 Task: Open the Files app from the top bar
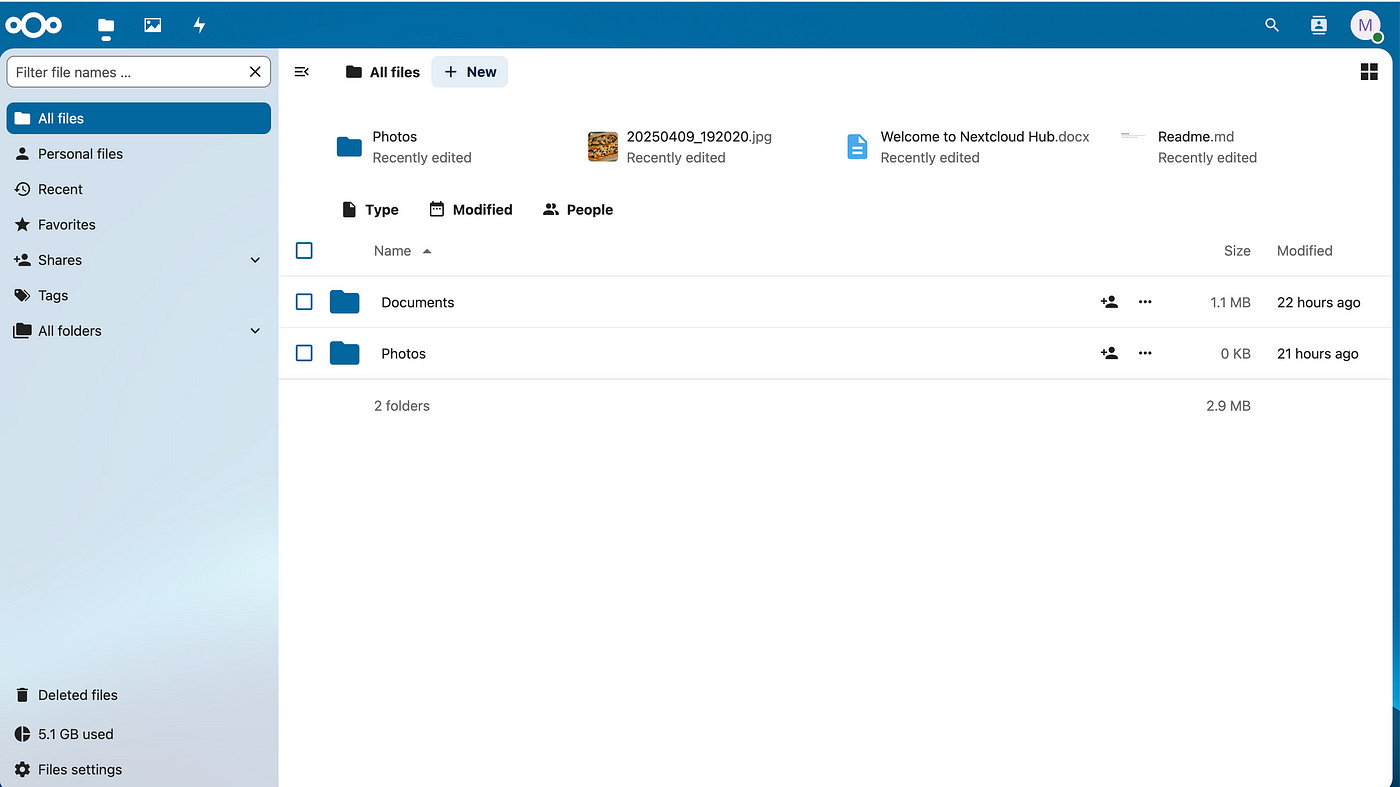[105, 25]
